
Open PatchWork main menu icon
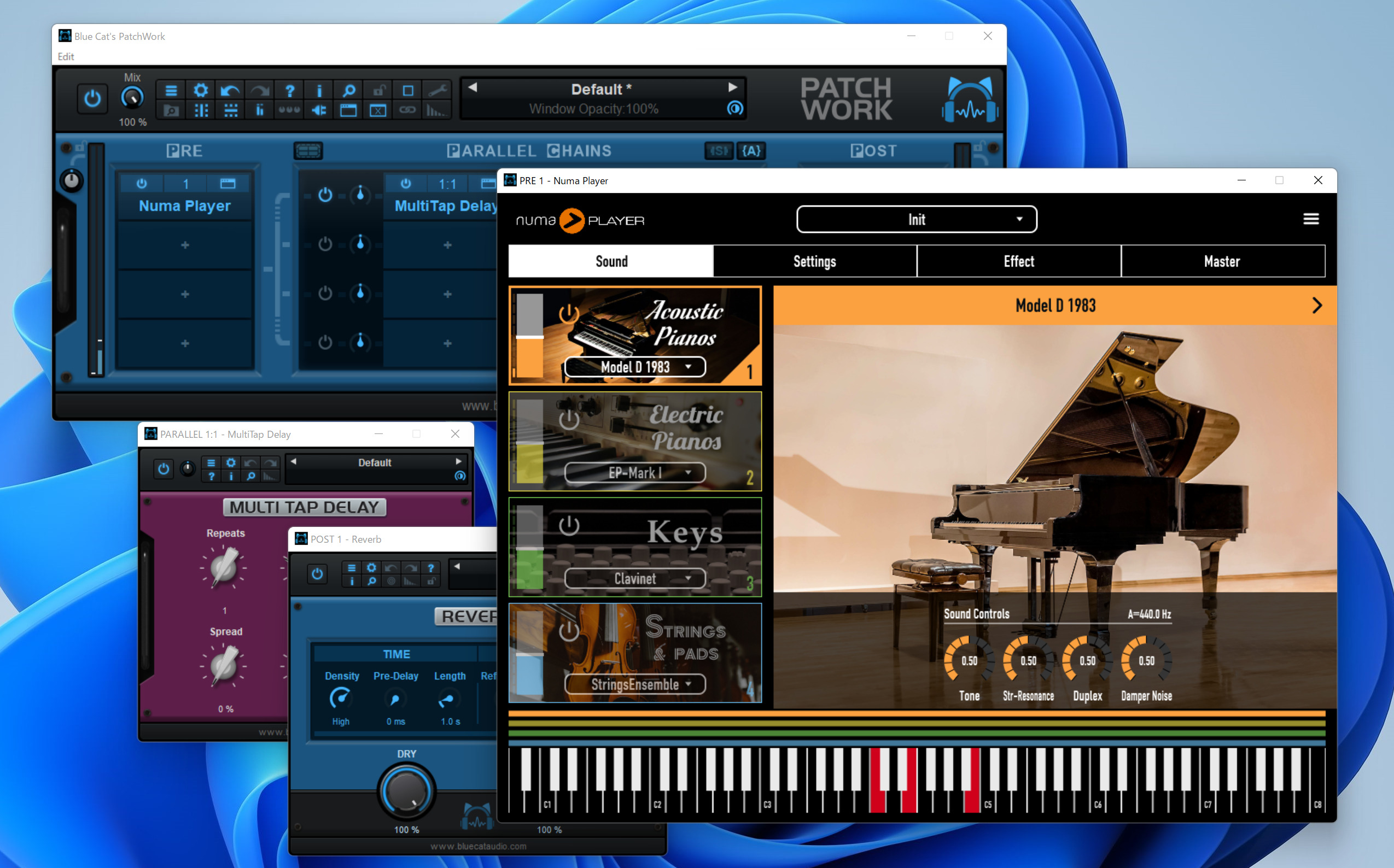[171, 90]
